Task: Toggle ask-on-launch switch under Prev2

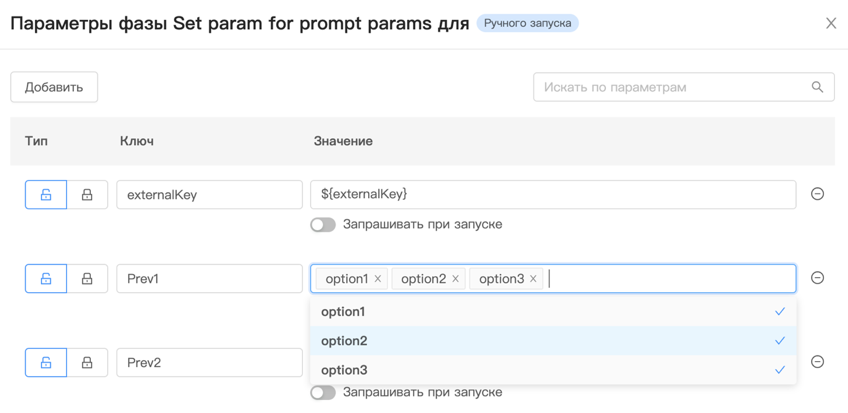Action: (323, 393)
